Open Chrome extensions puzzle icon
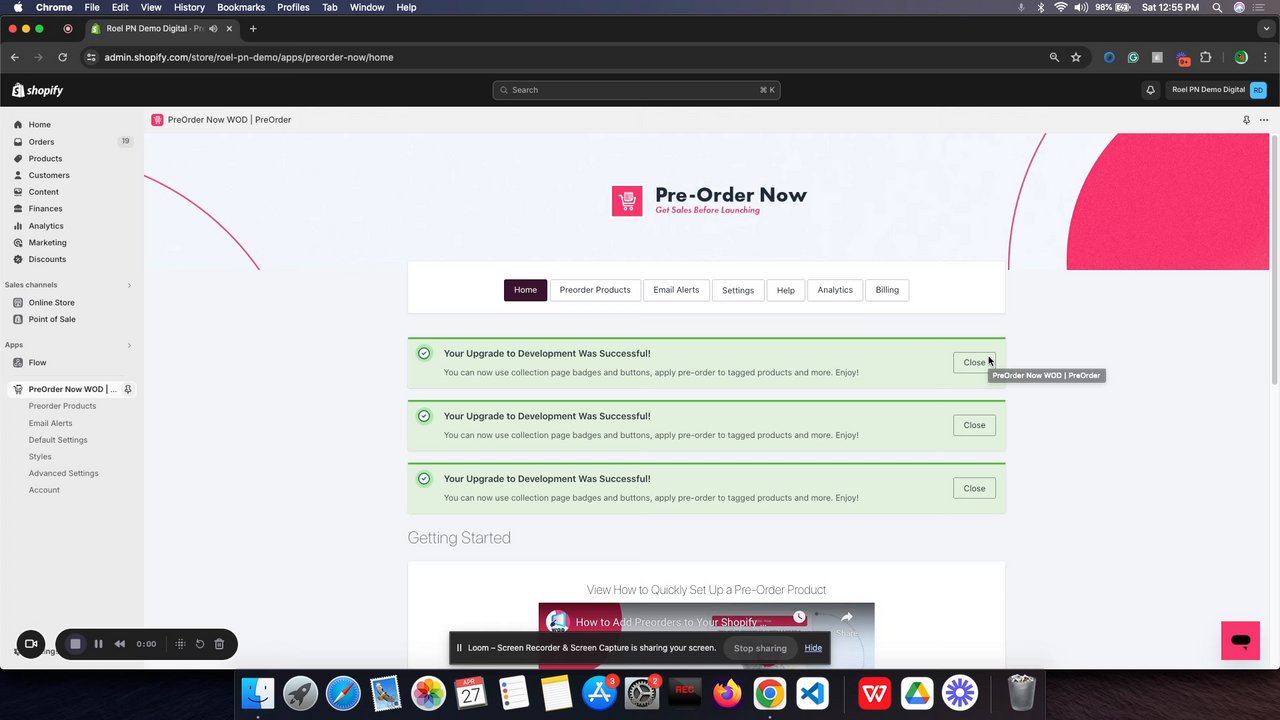The height and width of the screenshot is (720, 1280). point(1205,57)
